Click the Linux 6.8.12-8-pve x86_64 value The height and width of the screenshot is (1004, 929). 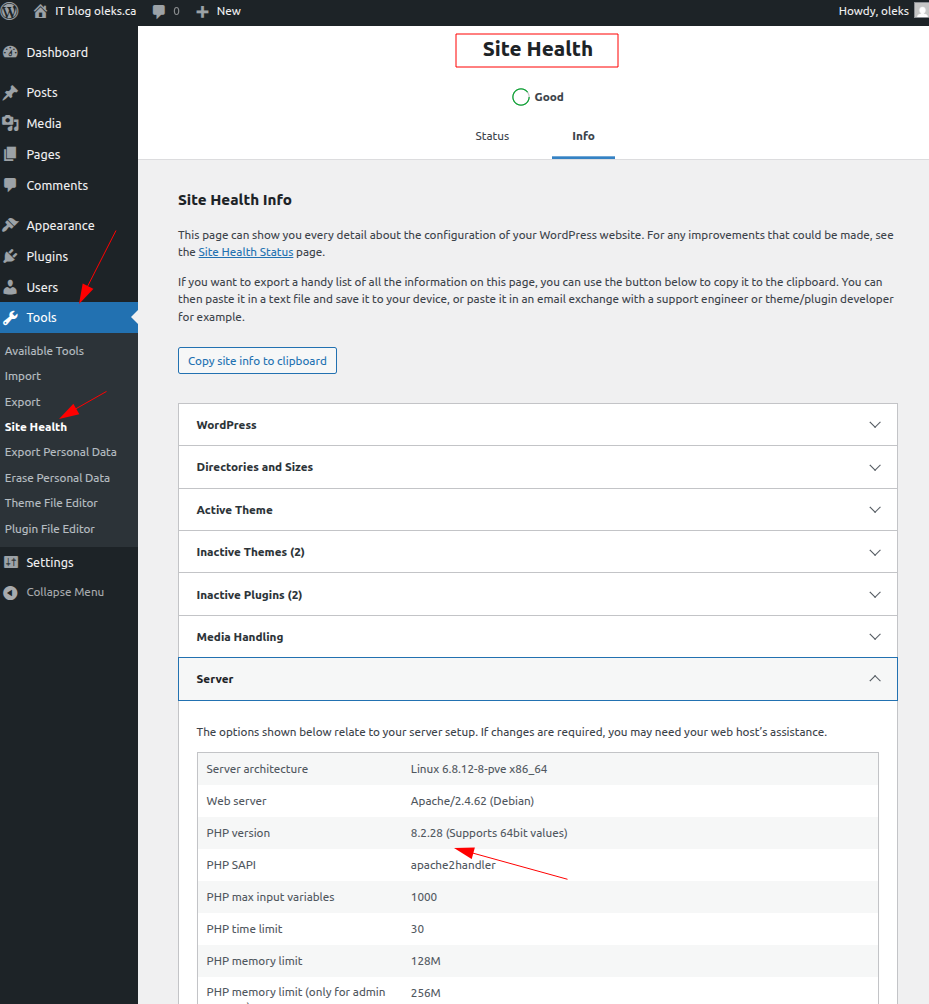[x=478, y=769]
